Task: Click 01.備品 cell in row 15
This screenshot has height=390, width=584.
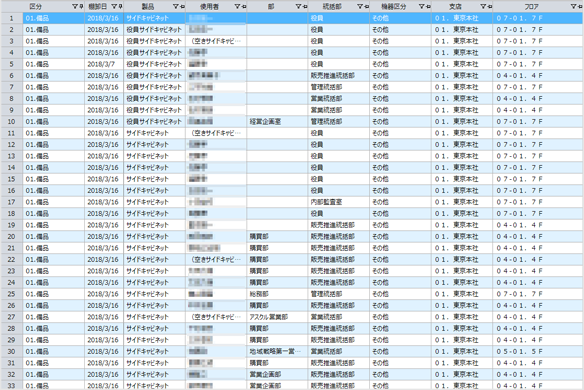Action: (54, 179)
